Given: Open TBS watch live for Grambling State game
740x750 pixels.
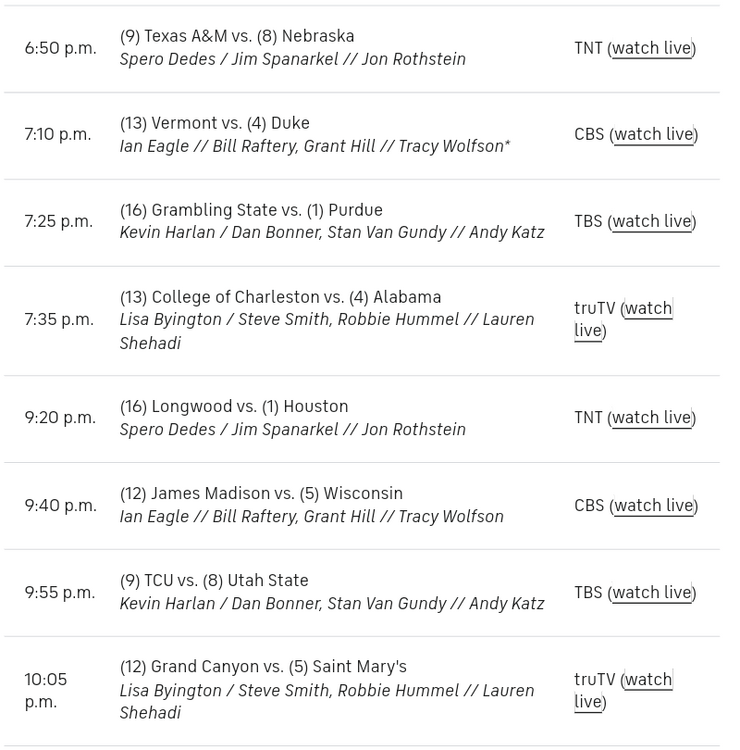Looking at the screenshot, I should (x=651, y=221).
